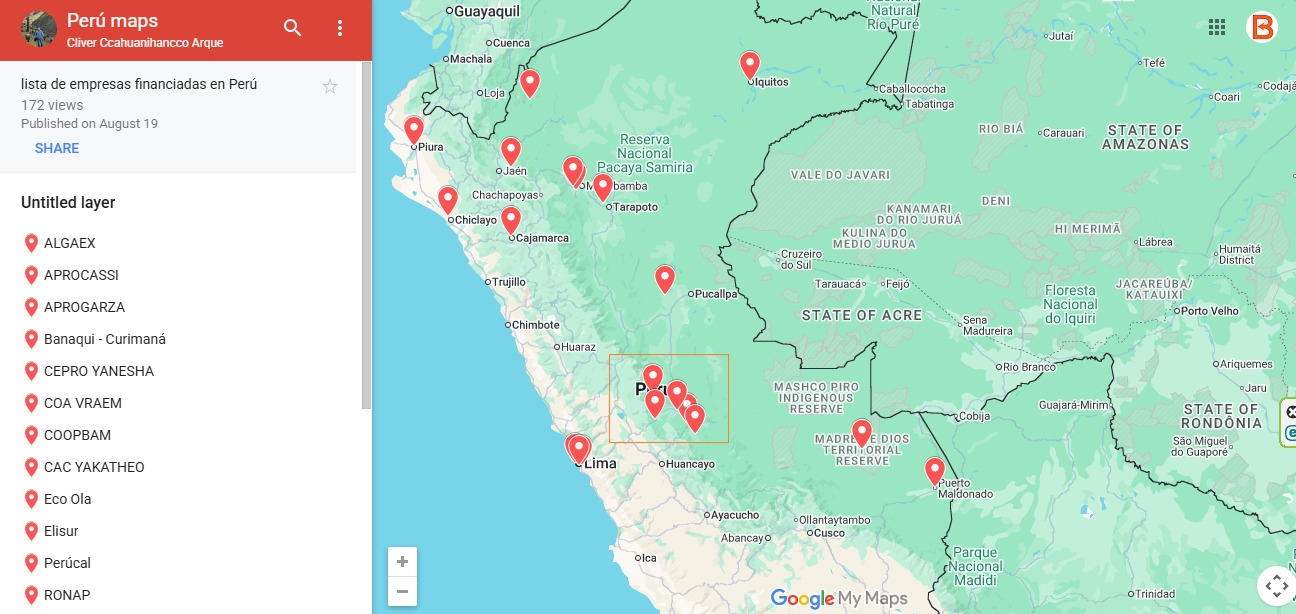Click the map pin near Iquitos
The width and height of the screenshot is (1296, 614).
pyautogui.click(x=750, y=65)
